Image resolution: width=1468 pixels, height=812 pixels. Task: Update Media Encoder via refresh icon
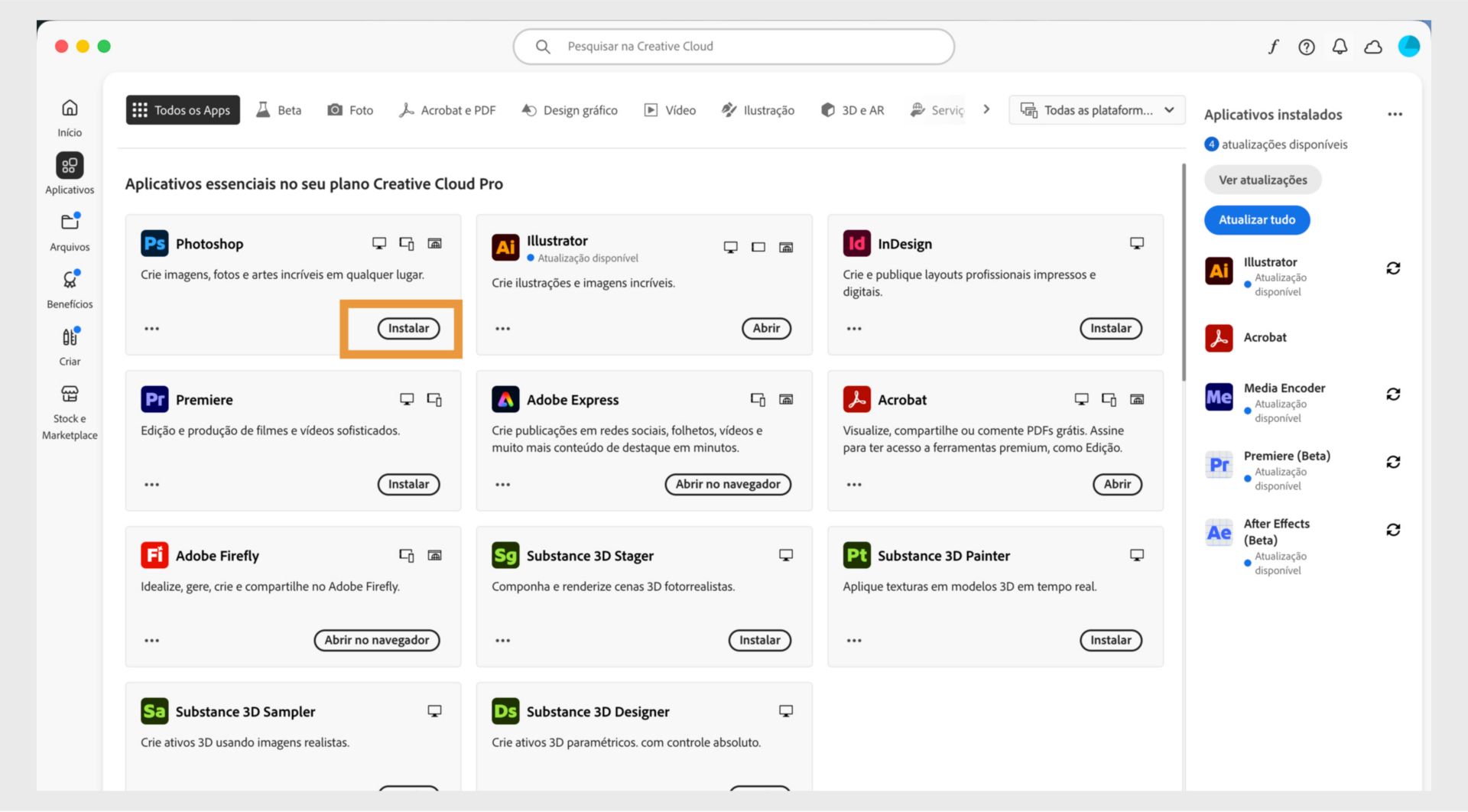click(1393, 395)
